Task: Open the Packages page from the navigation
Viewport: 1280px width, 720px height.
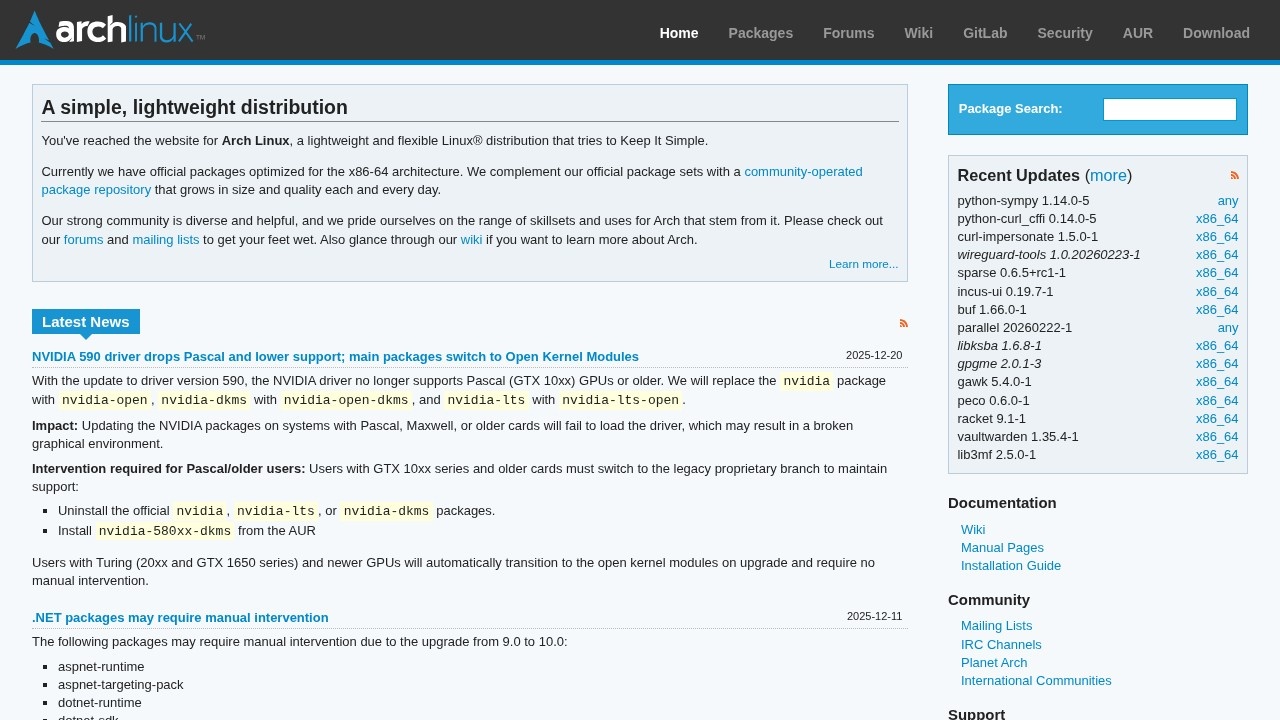Action: coord(760,33)
